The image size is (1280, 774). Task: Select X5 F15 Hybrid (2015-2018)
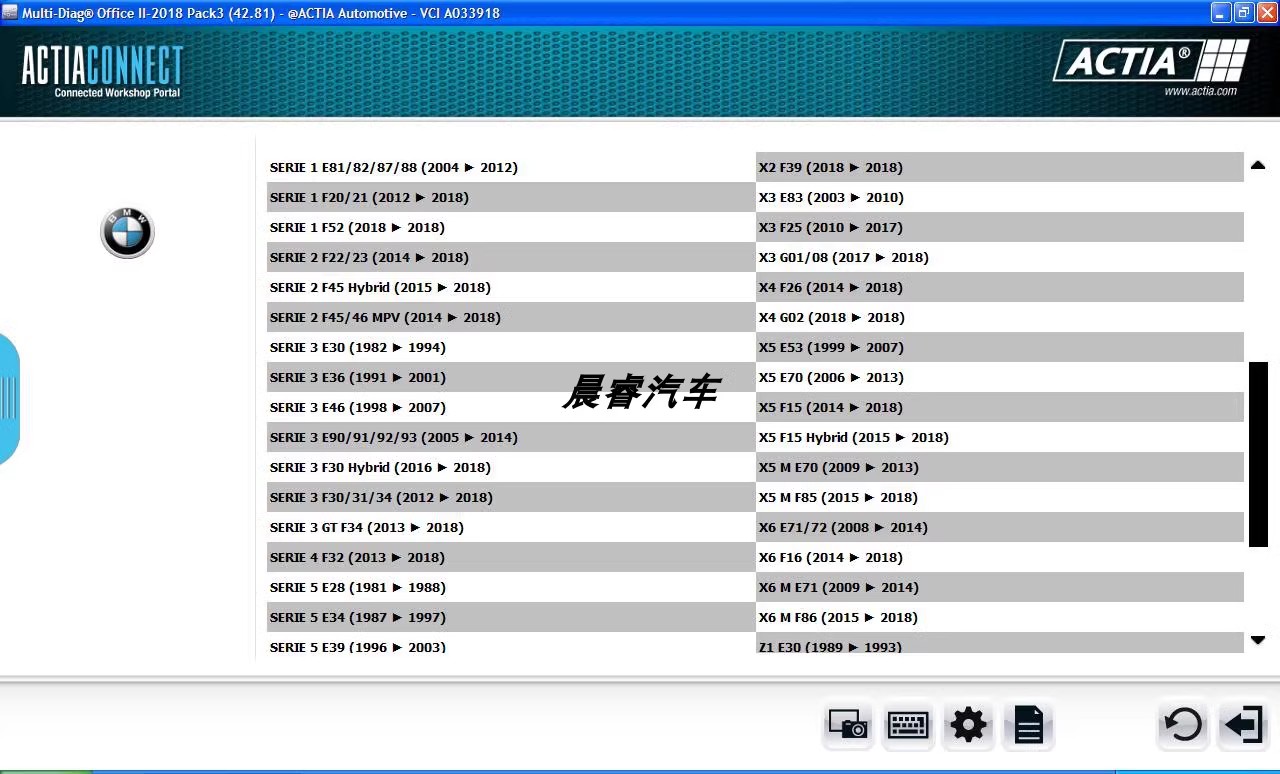(1000, 437)
